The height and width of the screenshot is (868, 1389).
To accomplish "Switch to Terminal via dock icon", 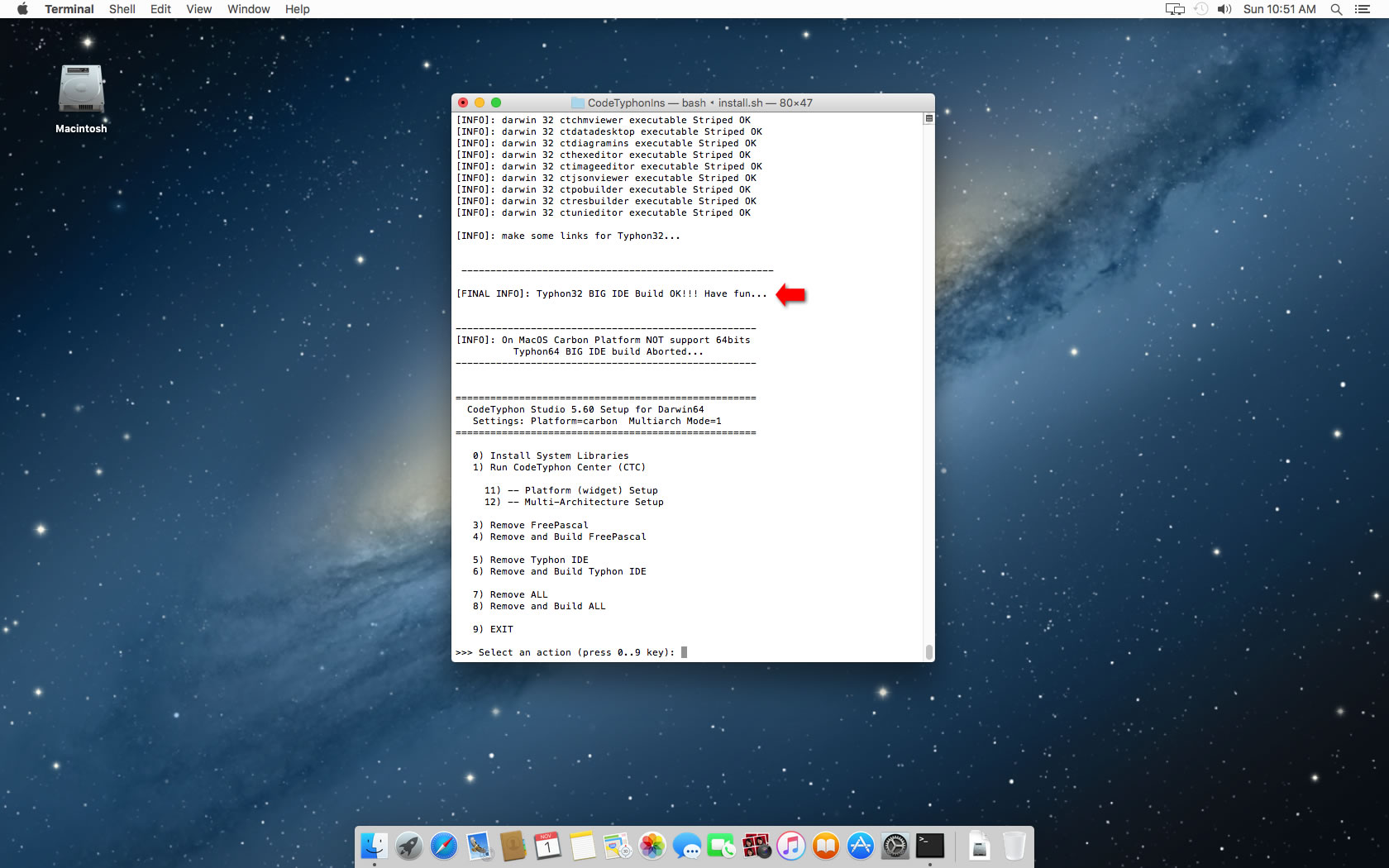I will click(930, 846).
